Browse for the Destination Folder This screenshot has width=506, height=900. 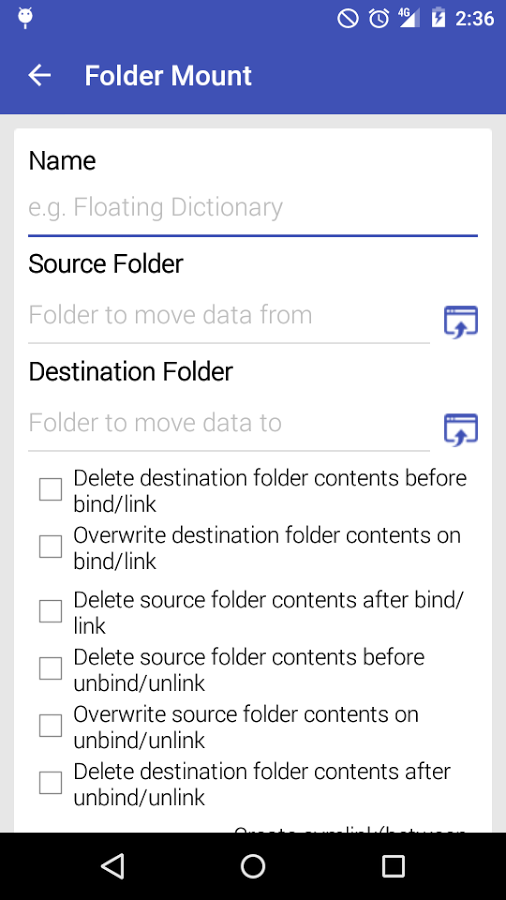tap(461, 429)
